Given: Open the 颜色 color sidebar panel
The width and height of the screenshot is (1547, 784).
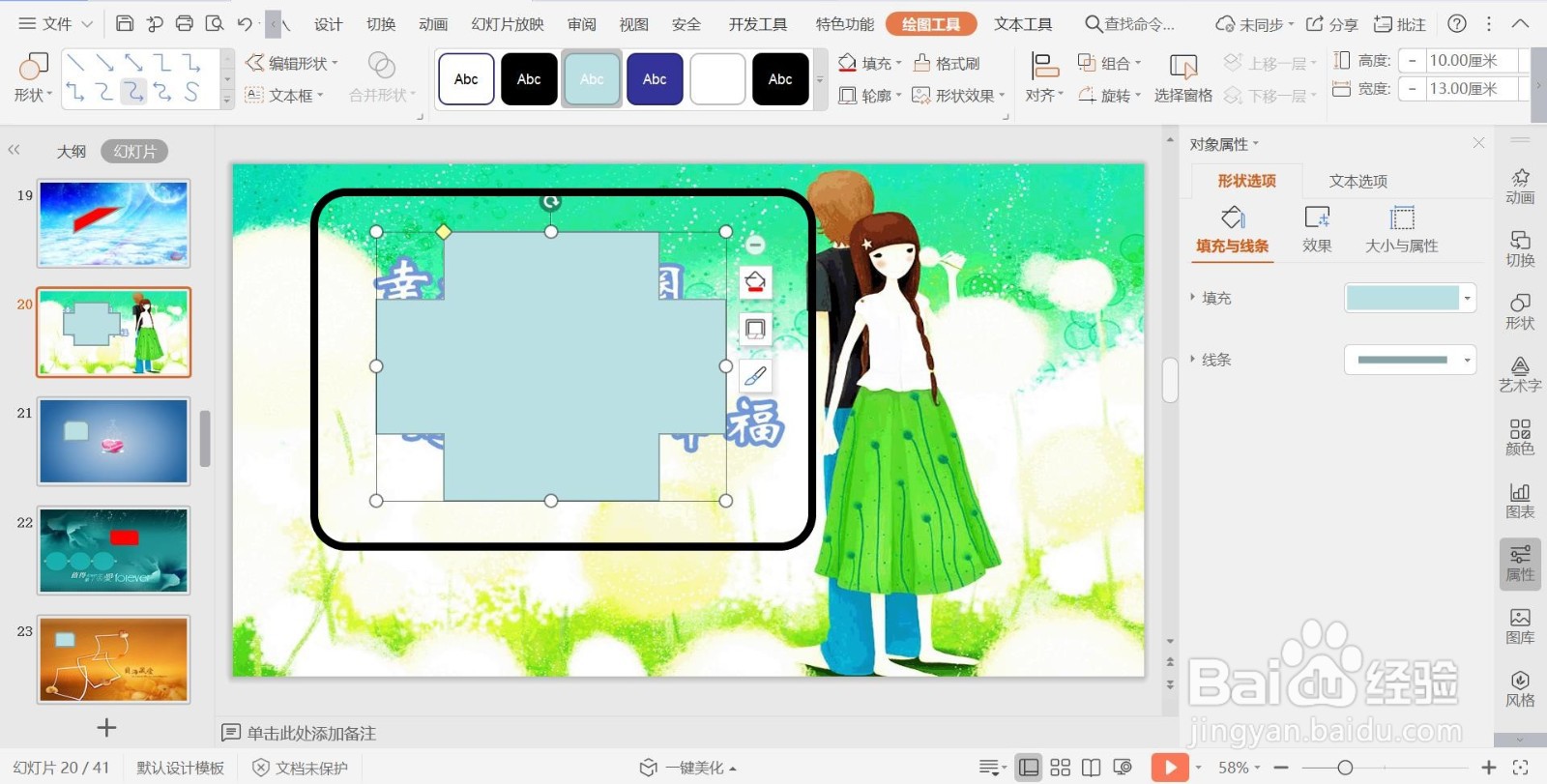Looking at the screenshot, I should pos(1520,437).
